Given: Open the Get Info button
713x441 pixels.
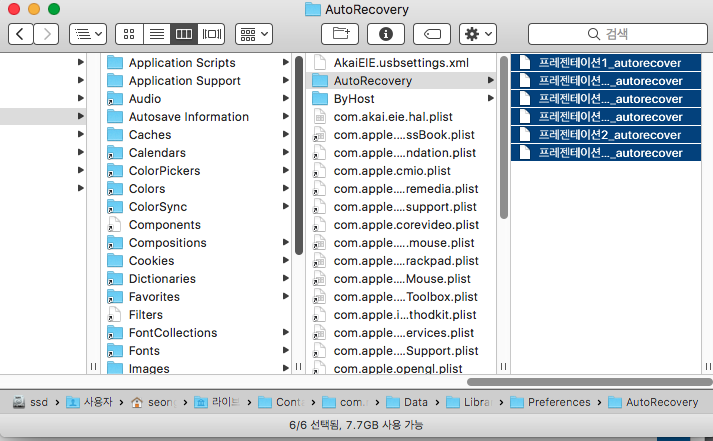Looking at the screenshot, I should coord(386,34).
